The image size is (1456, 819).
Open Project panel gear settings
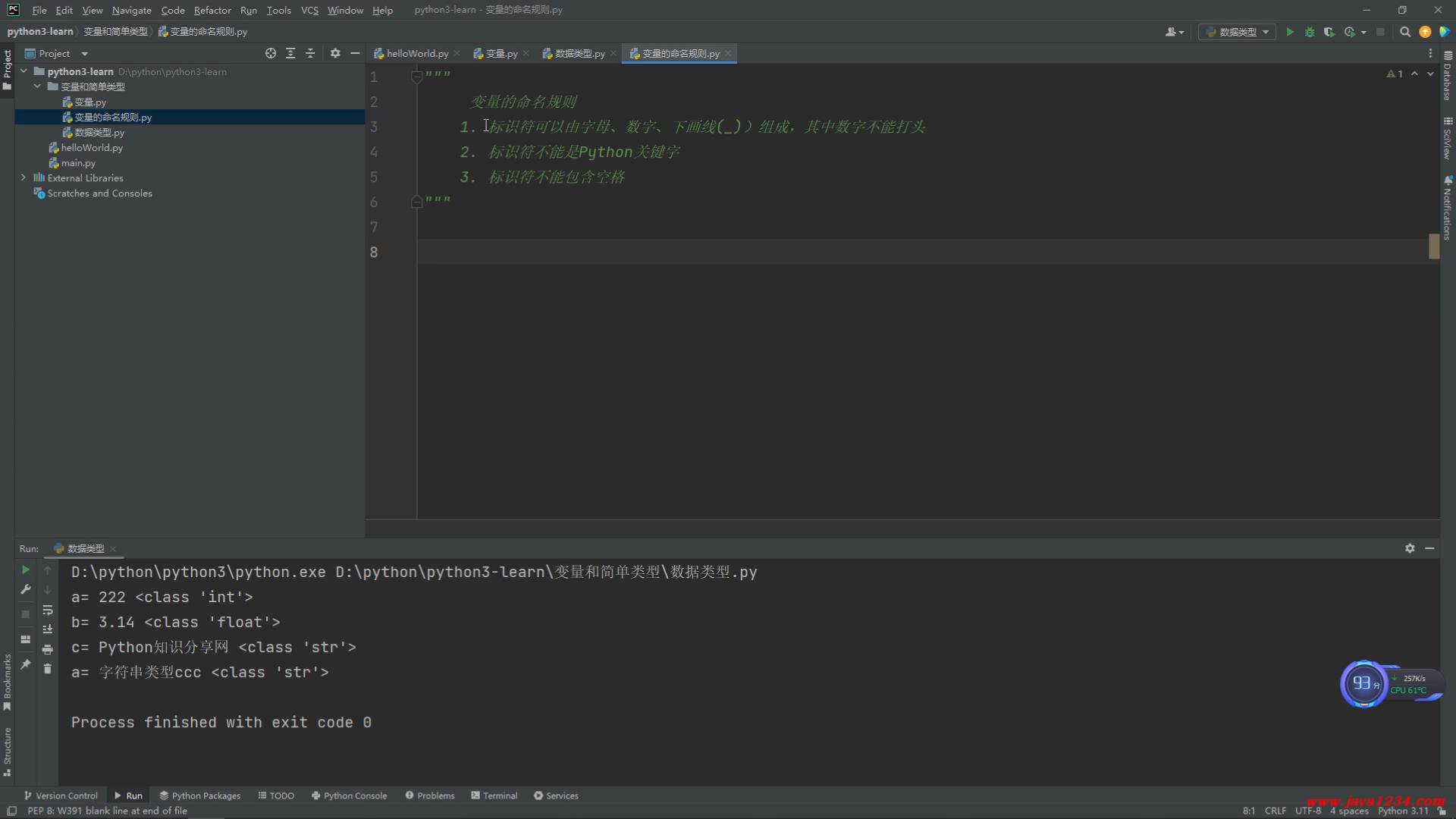[335, 53]
